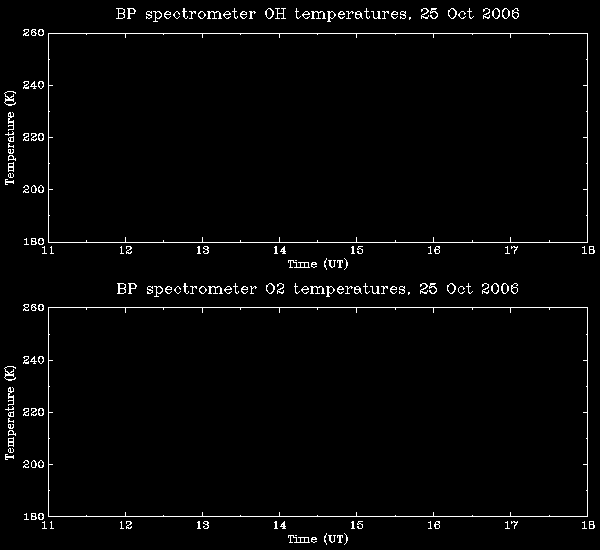Image resolution: width=600 pixels, height=550 pixels.
Task: Pick hour 14 on OH plot time axis
Action: coord(280,250)
